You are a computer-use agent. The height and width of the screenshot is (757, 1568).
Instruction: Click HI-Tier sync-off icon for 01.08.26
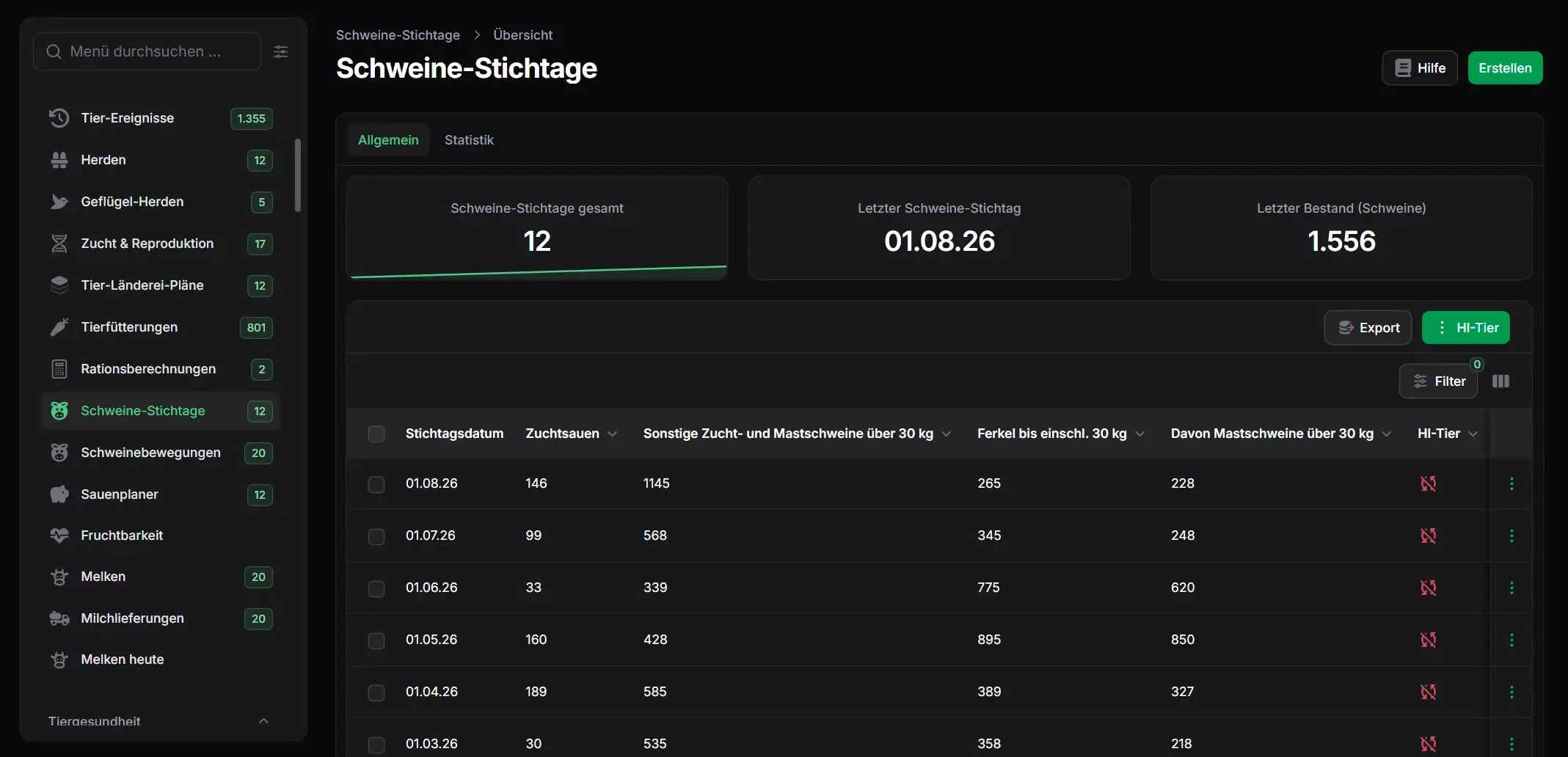tap(1428, 483)
